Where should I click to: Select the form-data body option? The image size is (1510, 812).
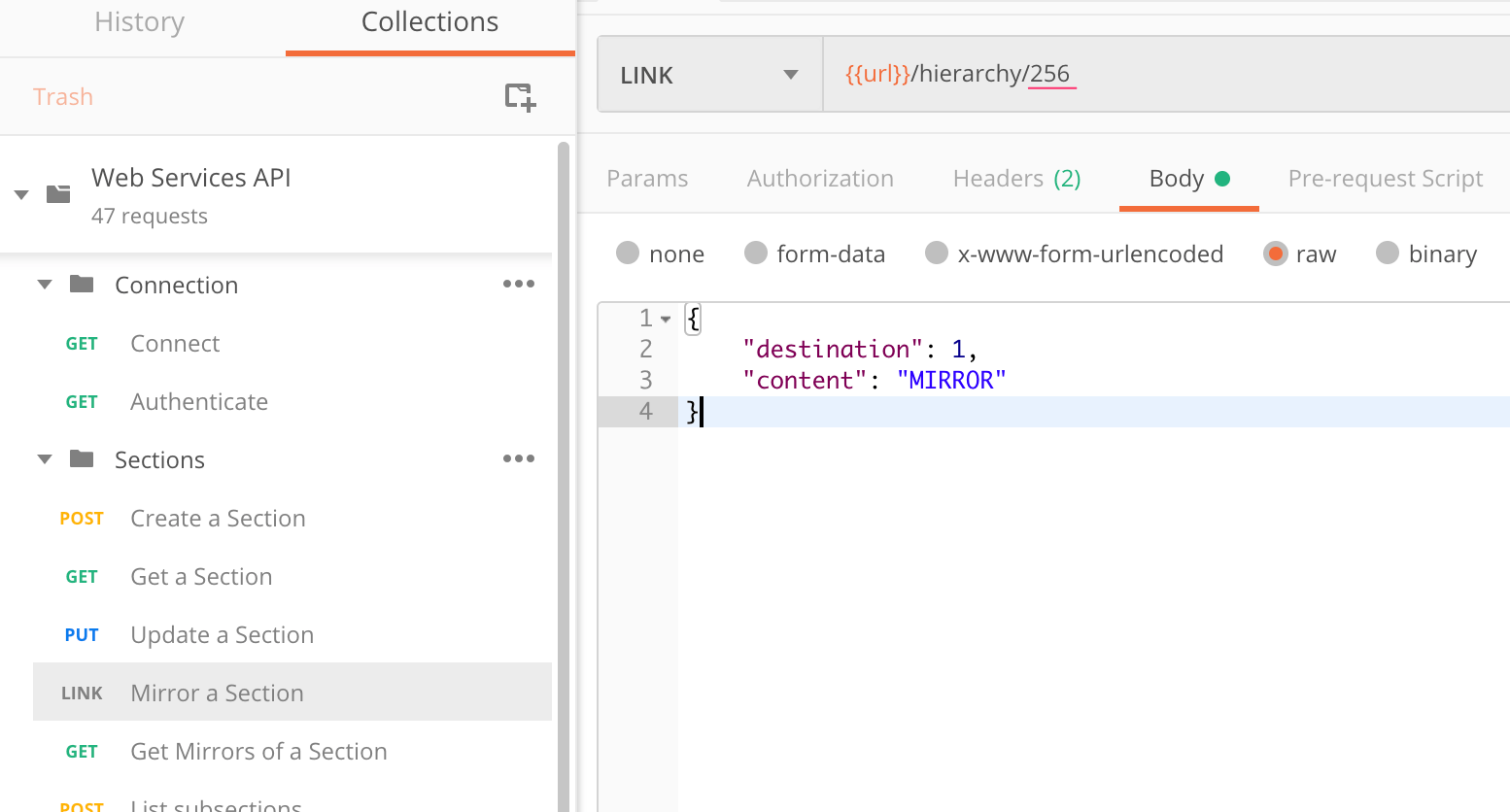(x=756, y=254)
